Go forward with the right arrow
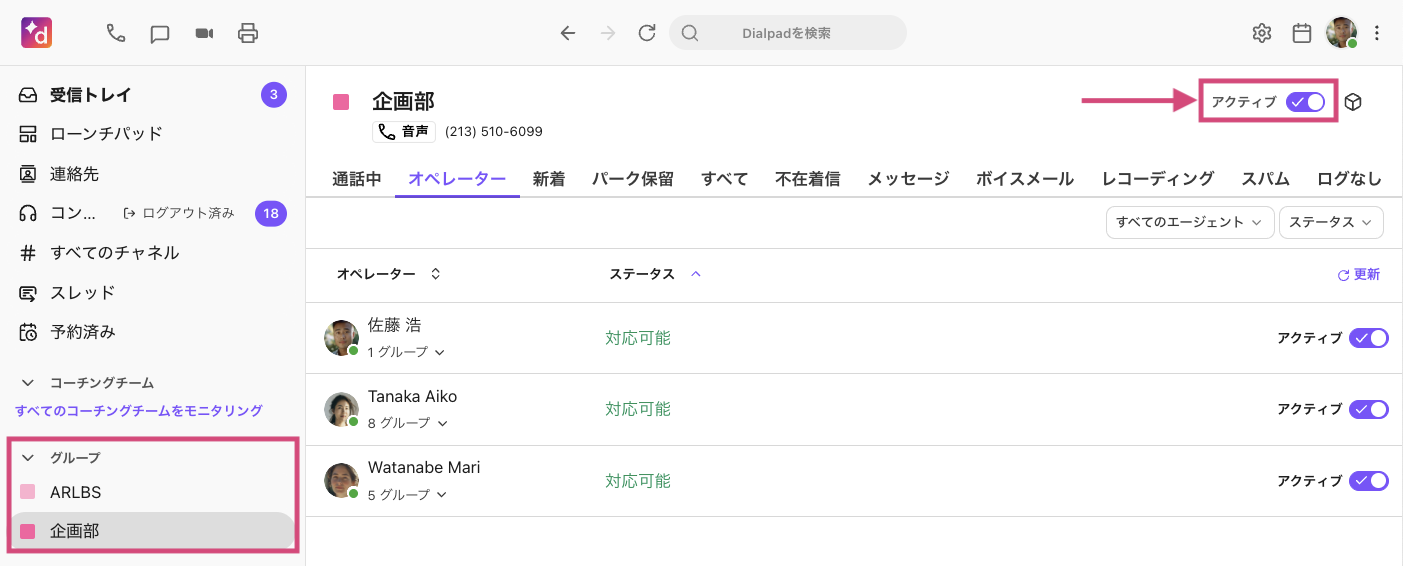 (x=608, y=33)
